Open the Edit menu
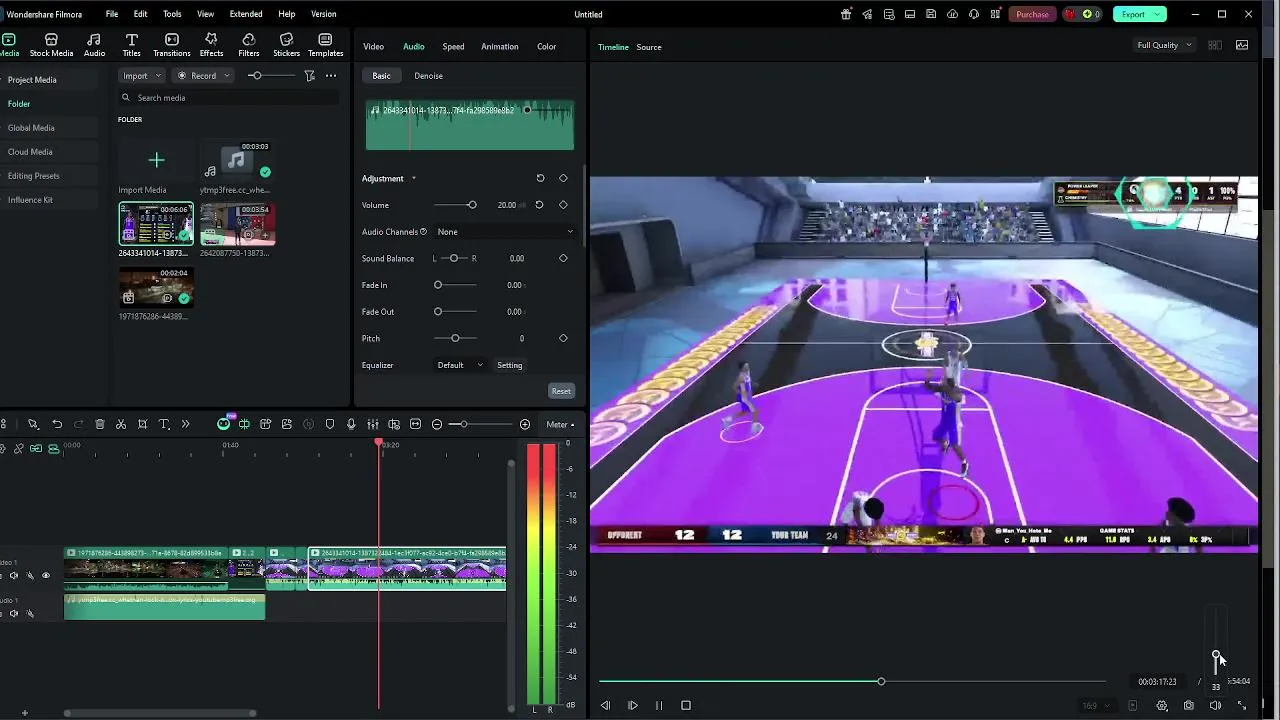Viewport: 1280px width, 720px height. 140,14
